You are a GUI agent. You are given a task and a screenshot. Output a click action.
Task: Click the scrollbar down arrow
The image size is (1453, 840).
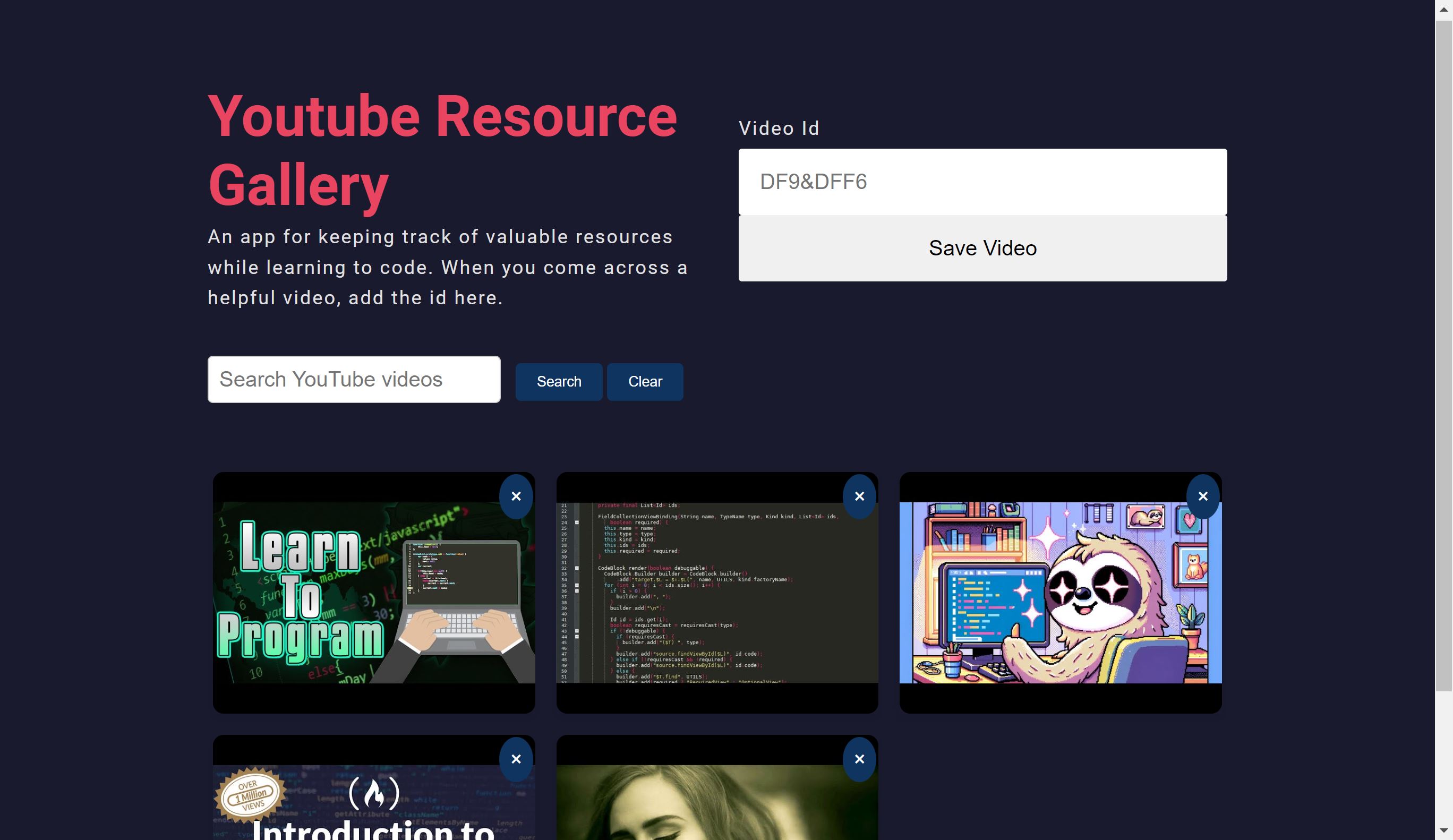click(x=1443, y=831)
